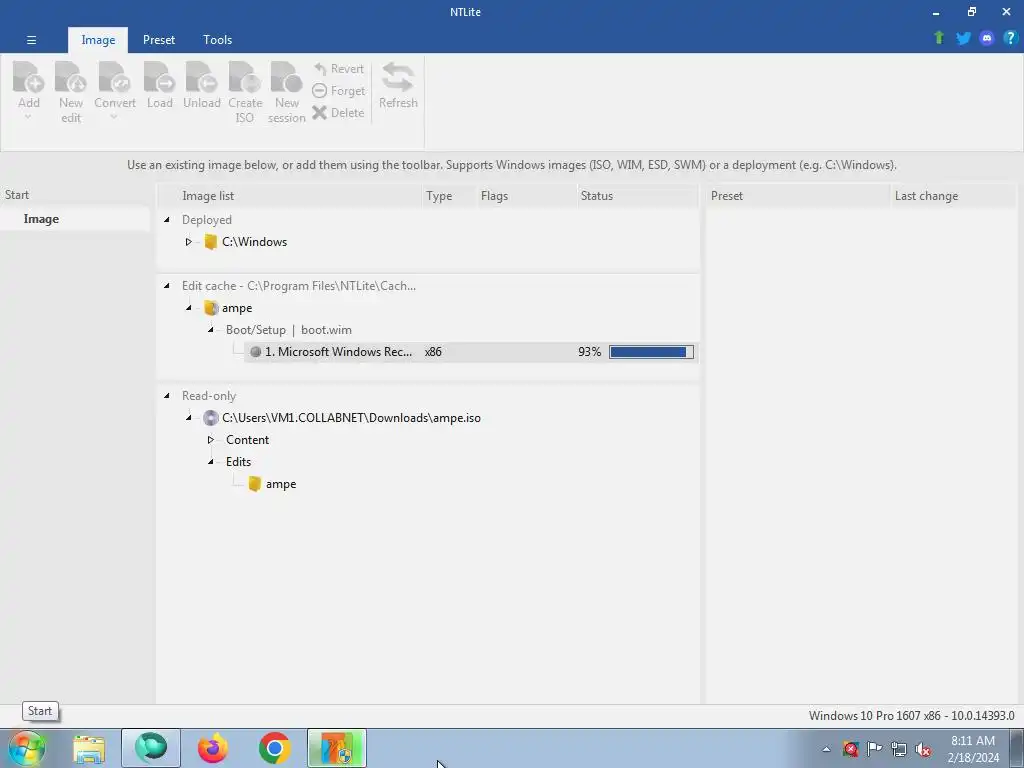Expand the C:\Windows tree node
1024x768 pixels.
[188, 242]
